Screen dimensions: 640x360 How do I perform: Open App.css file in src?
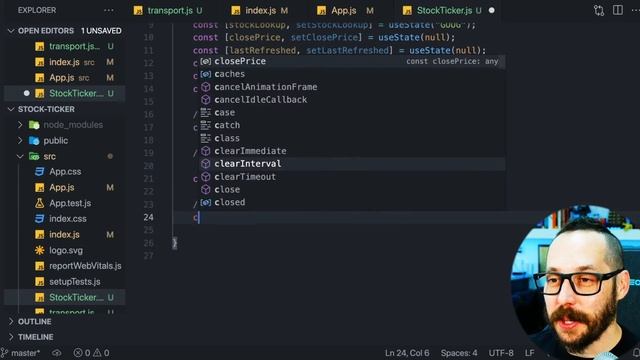tap(65, 172)
